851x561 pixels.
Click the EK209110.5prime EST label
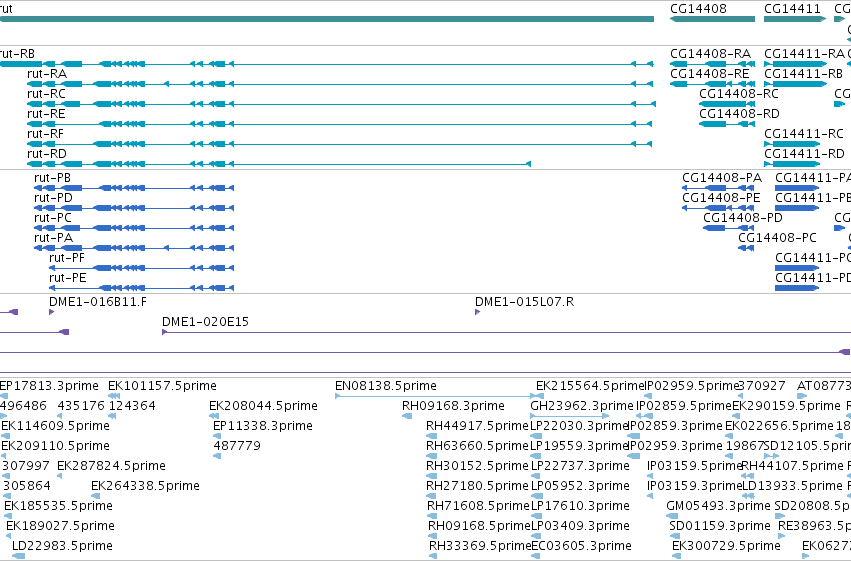[x=55, y=446]
